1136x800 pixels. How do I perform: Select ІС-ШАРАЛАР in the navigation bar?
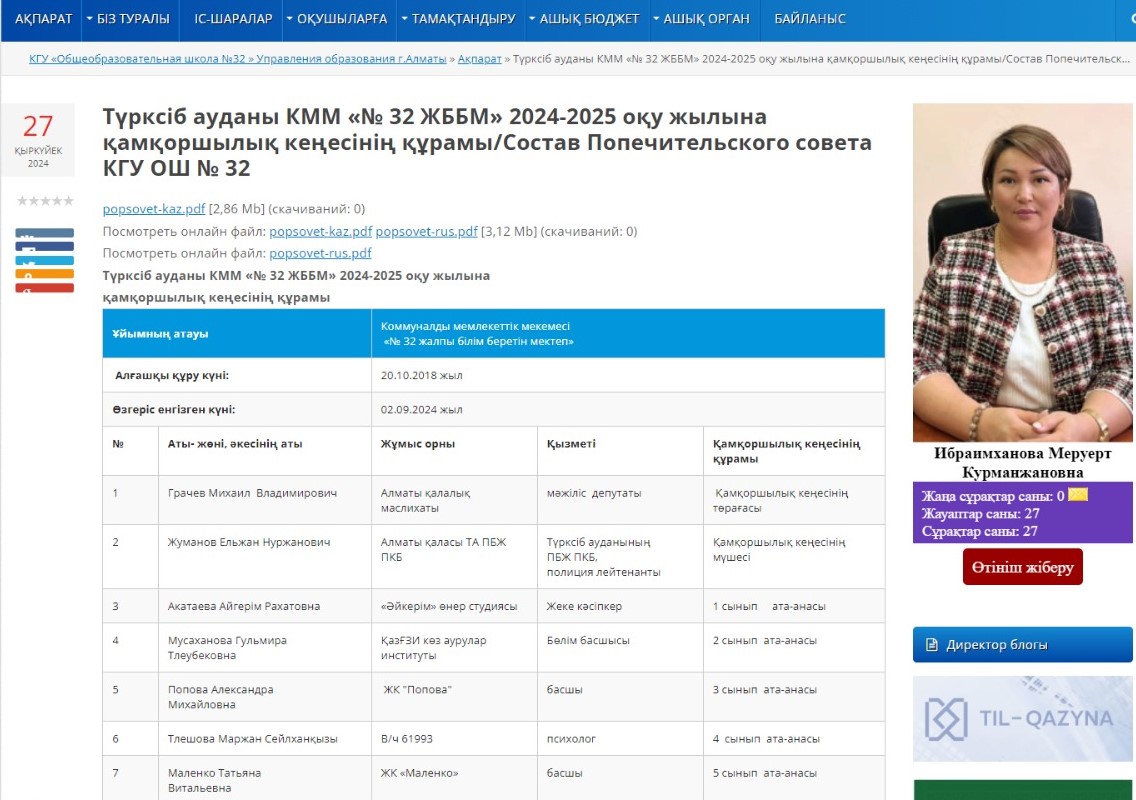(x=233, y=19)
